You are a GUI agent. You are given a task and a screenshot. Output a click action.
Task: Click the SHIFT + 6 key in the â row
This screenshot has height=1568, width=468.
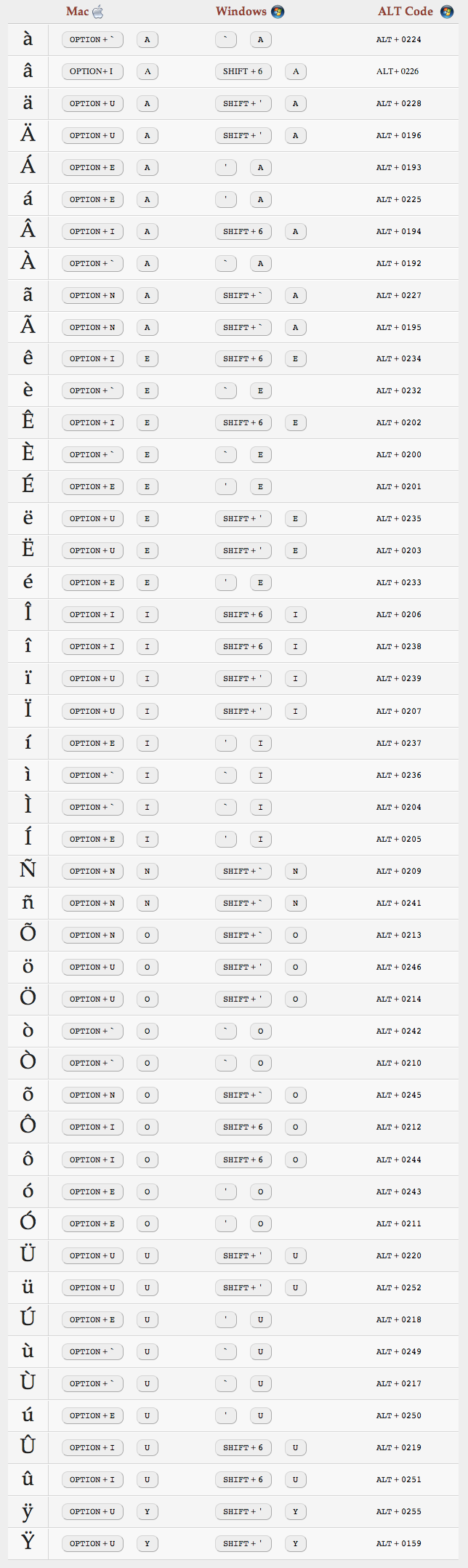point(243,71)
